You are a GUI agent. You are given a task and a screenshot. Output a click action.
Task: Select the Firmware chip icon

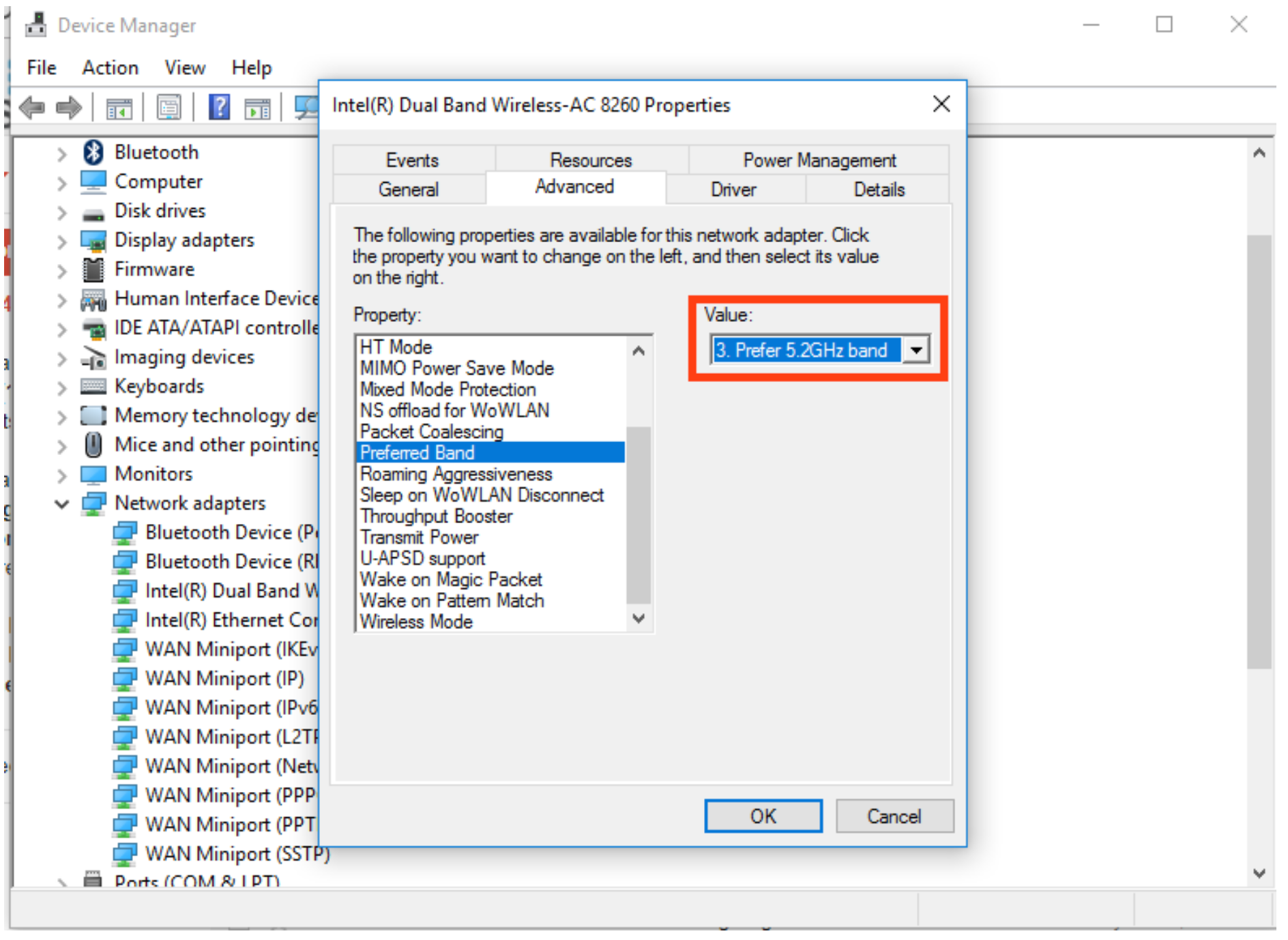pyautogui.click(x=93, y=269)
